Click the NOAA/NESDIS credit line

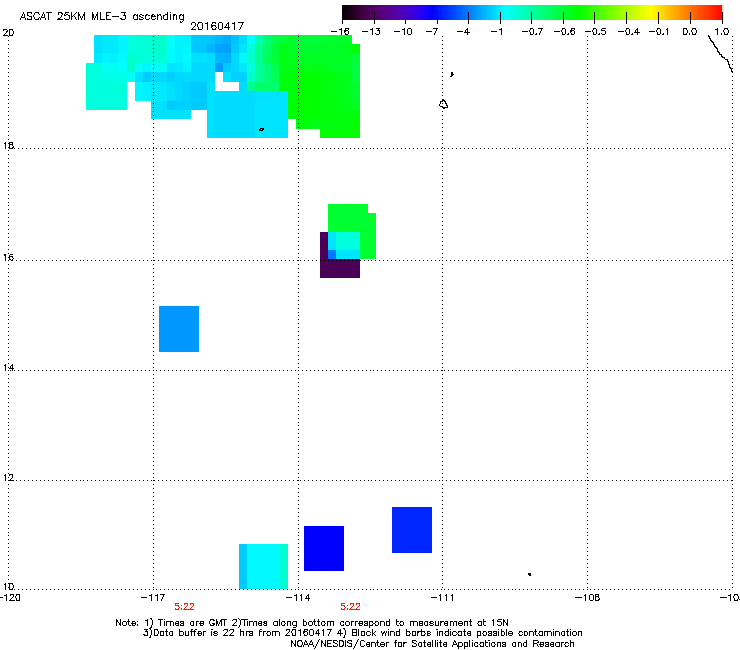(x=432, y=644)
